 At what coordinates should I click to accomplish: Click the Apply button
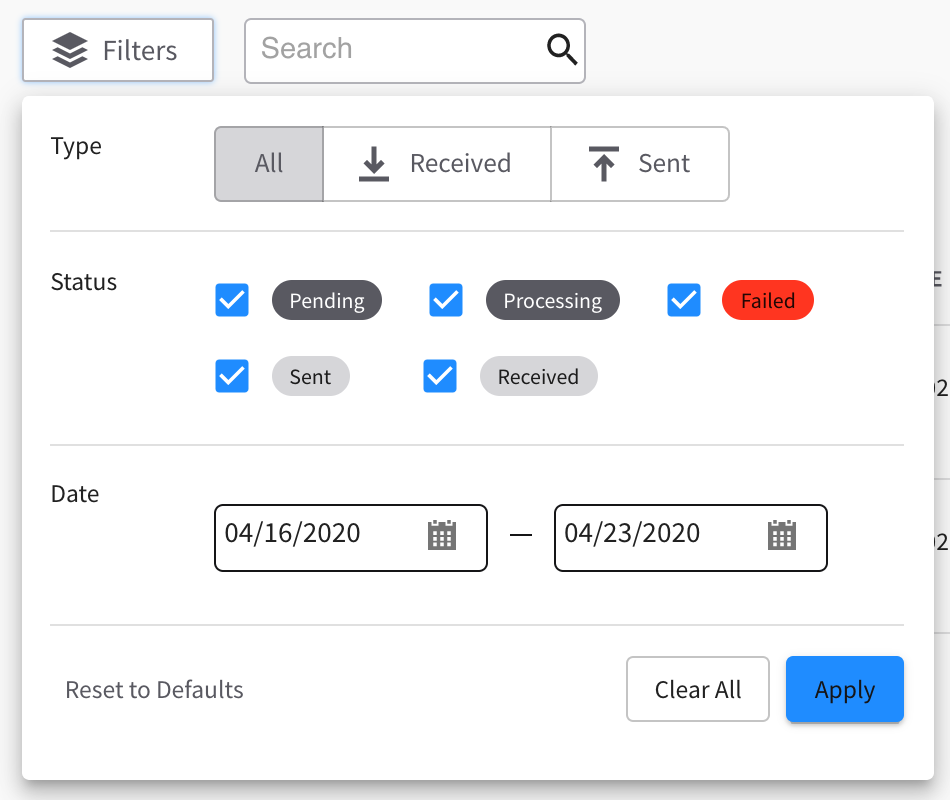(845, 689)
